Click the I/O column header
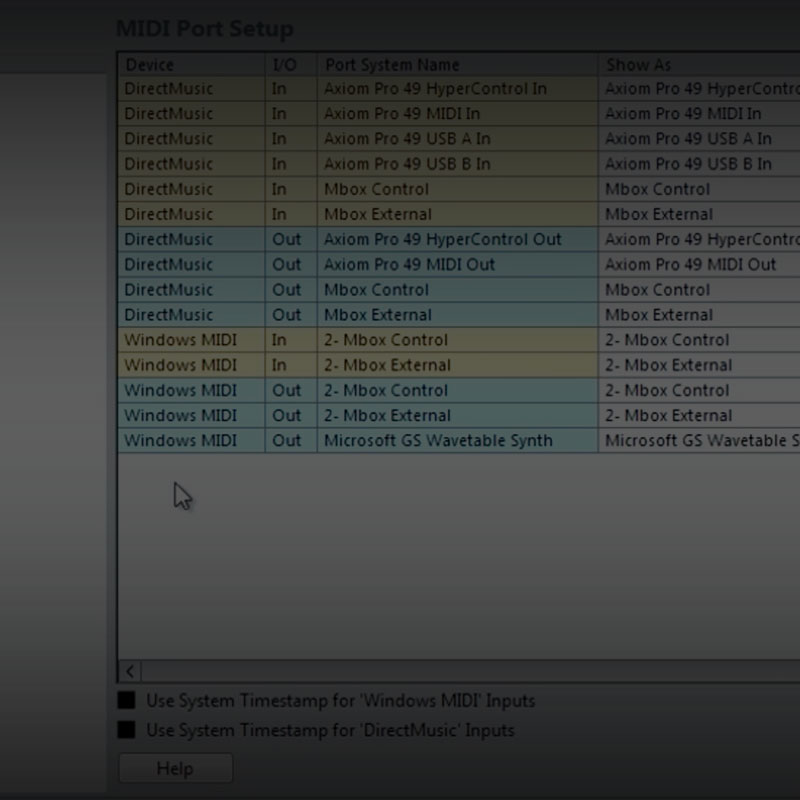Screen dimensions: 800x800 coord(291,65)
